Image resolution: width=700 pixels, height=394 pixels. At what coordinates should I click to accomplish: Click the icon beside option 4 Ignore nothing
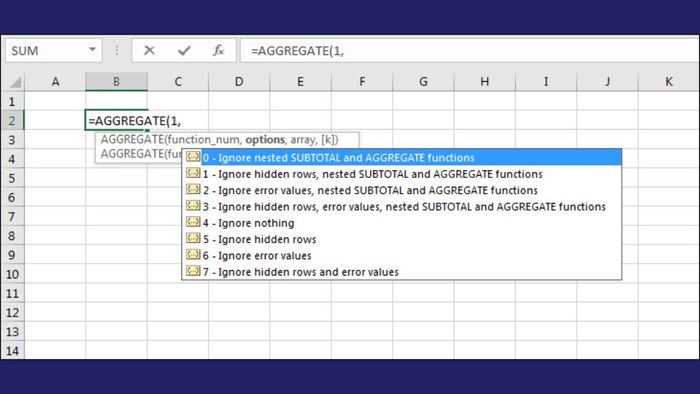[x=193, y=222]
